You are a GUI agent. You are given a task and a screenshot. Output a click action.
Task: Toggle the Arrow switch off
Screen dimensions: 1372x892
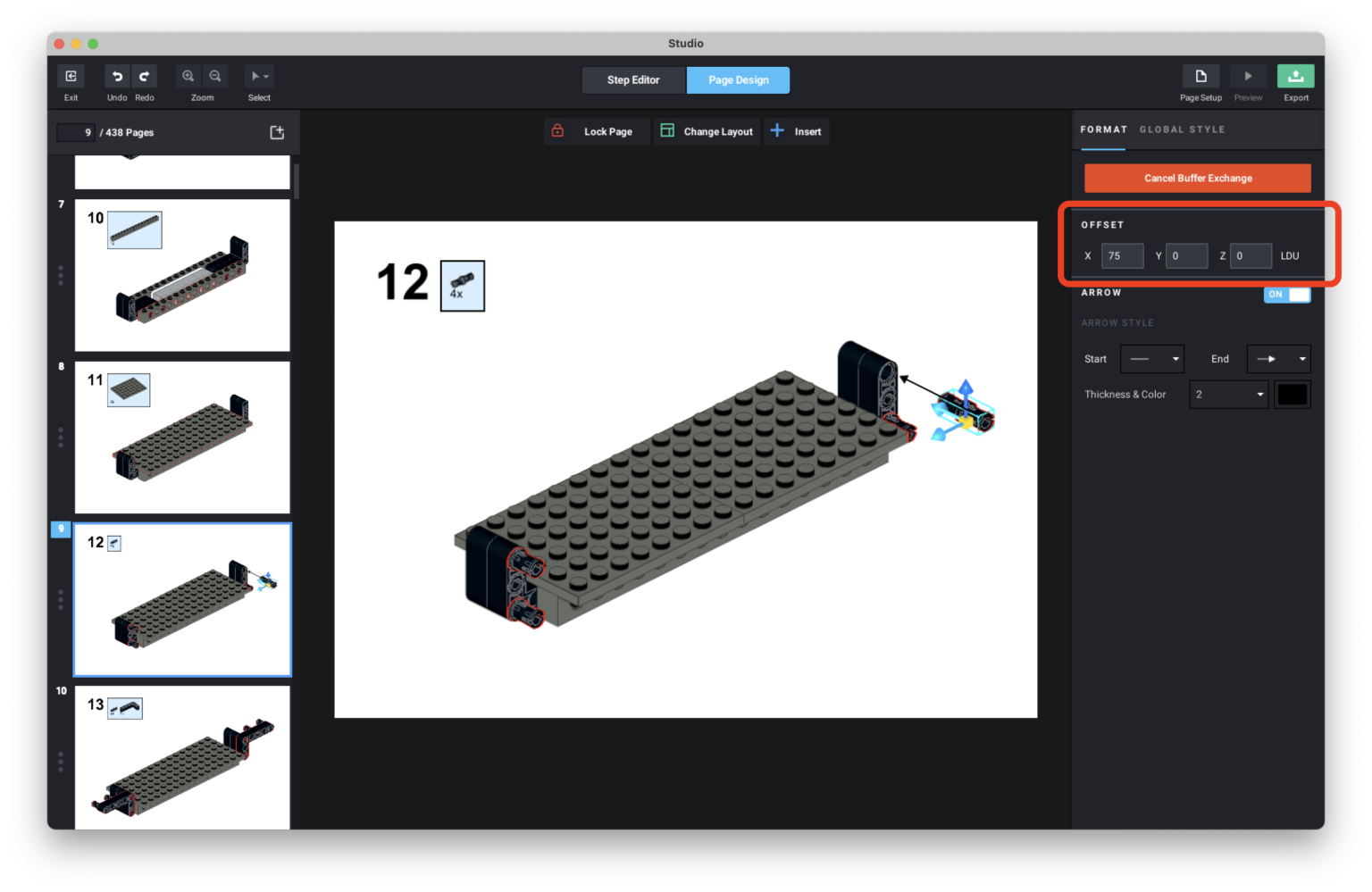pyautogui.click(x=1287, y=294)
